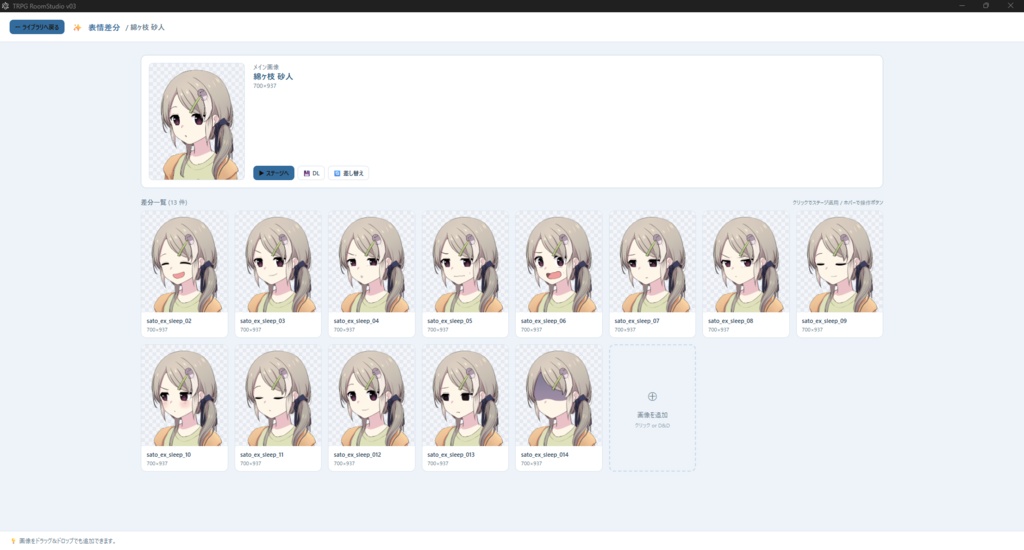Select thumbnail sato_ex_sleep_08
The height and width of the screenshot is (550, 1024).
point(746,262)
